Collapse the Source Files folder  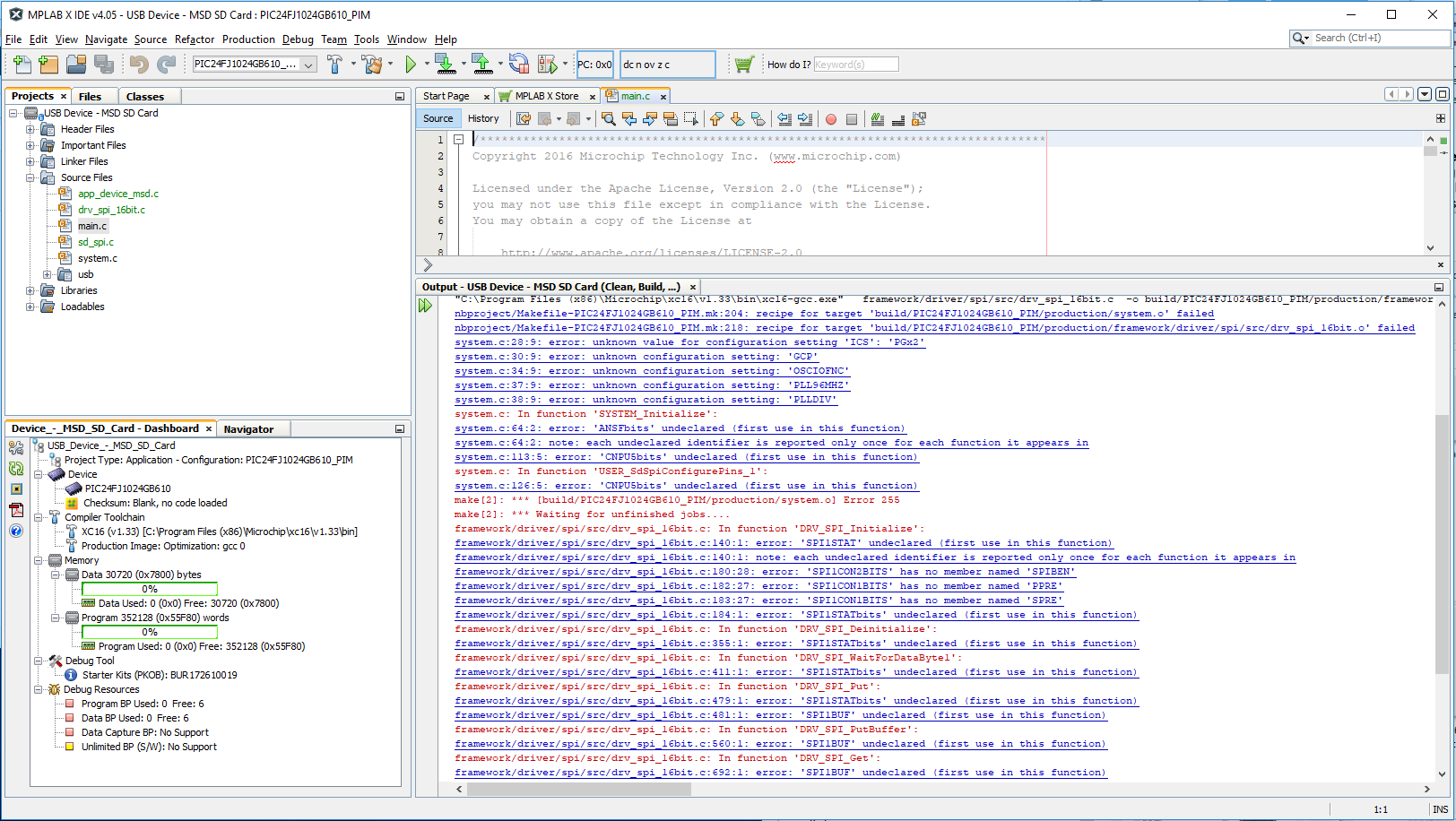pos(30,177)
